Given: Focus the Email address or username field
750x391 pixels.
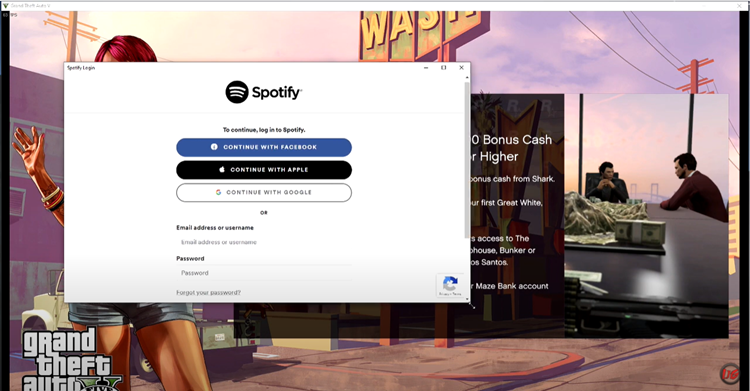Looking at the screenshot, I should [x=264, y=242].
